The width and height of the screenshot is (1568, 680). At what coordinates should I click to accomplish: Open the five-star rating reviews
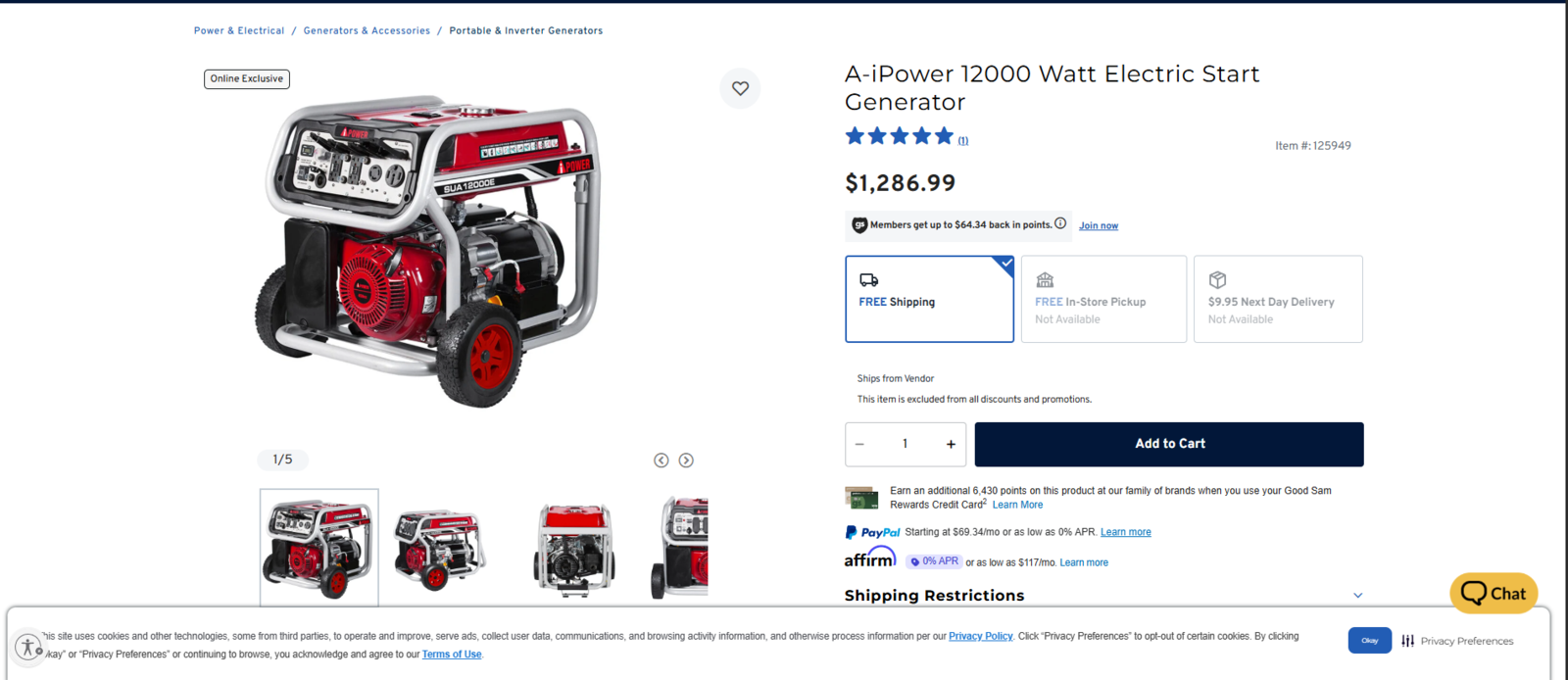pos(900,136)
